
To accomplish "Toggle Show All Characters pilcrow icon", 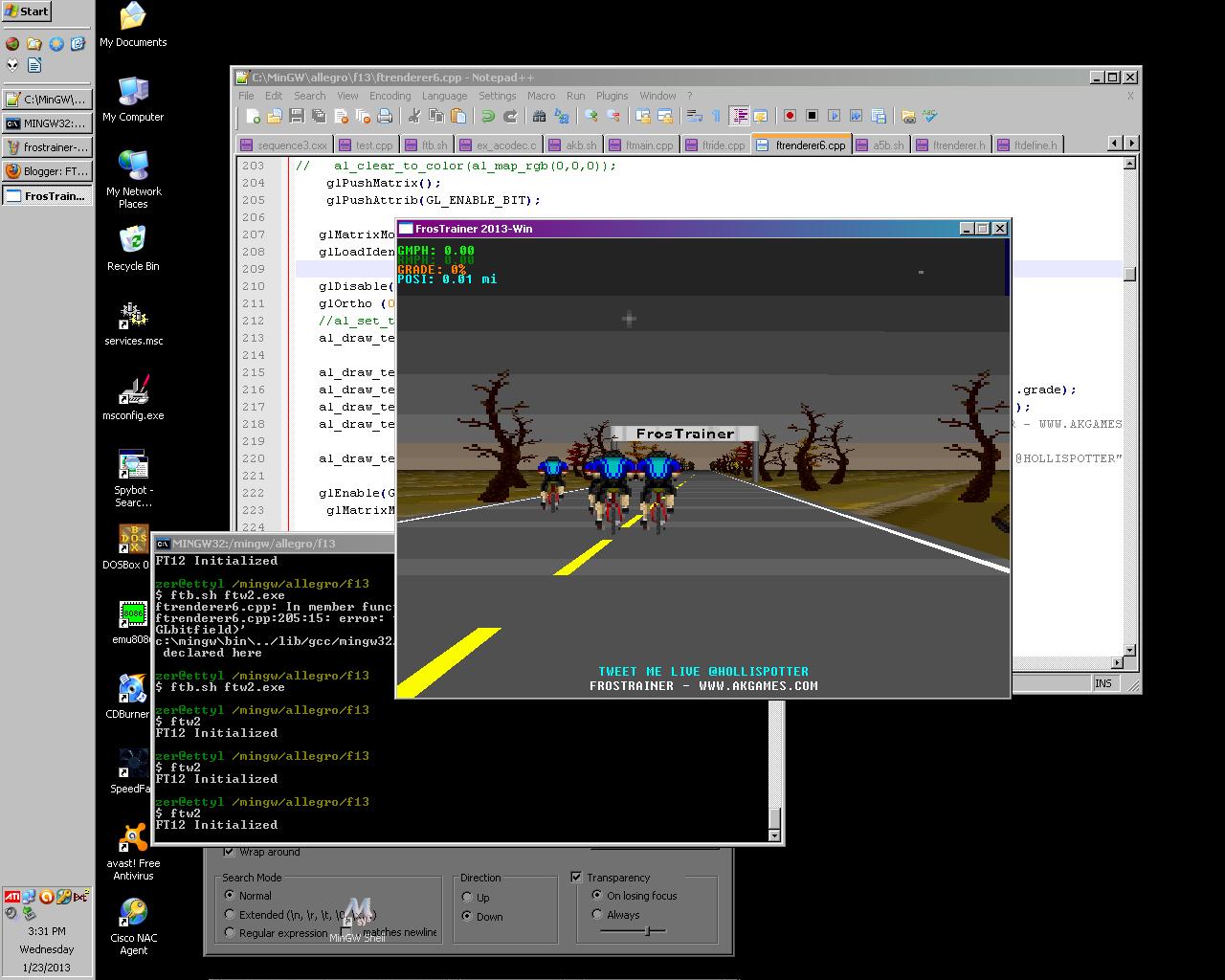I will (717, 116).
